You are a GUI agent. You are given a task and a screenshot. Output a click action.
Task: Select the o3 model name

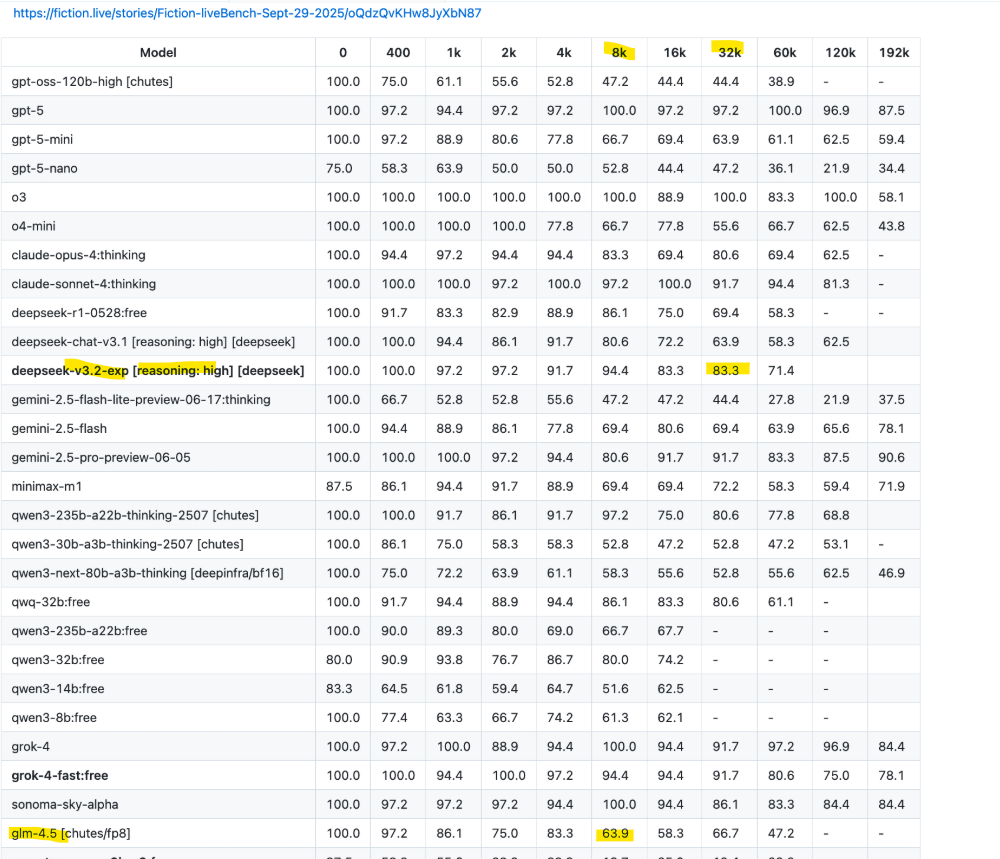pyautogui.click(x=18, y=197)
